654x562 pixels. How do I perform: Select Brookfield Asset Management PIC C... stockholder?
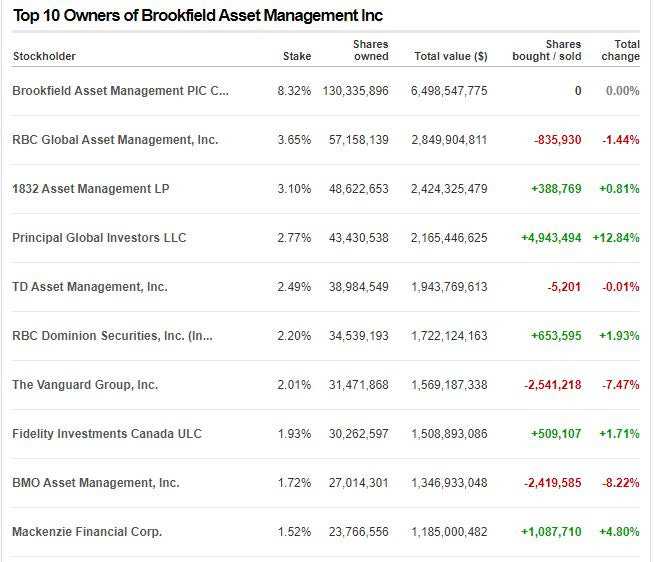(121, 91)
